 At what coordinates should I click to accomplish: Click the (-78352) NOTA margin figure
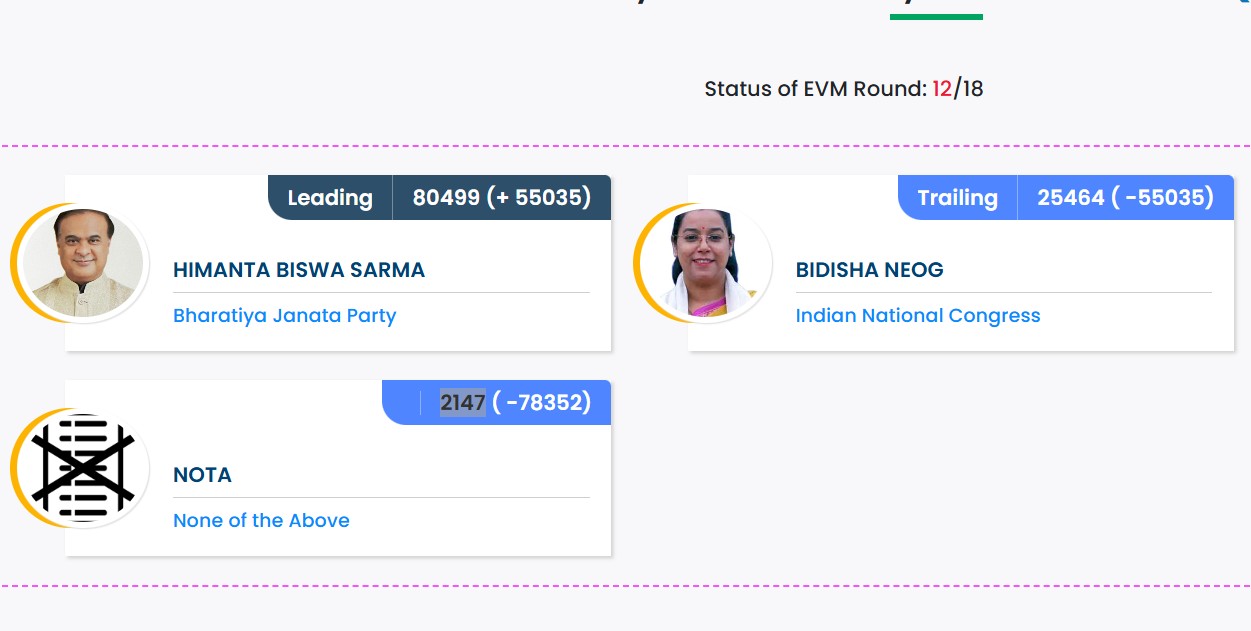[x=541, y=403]
